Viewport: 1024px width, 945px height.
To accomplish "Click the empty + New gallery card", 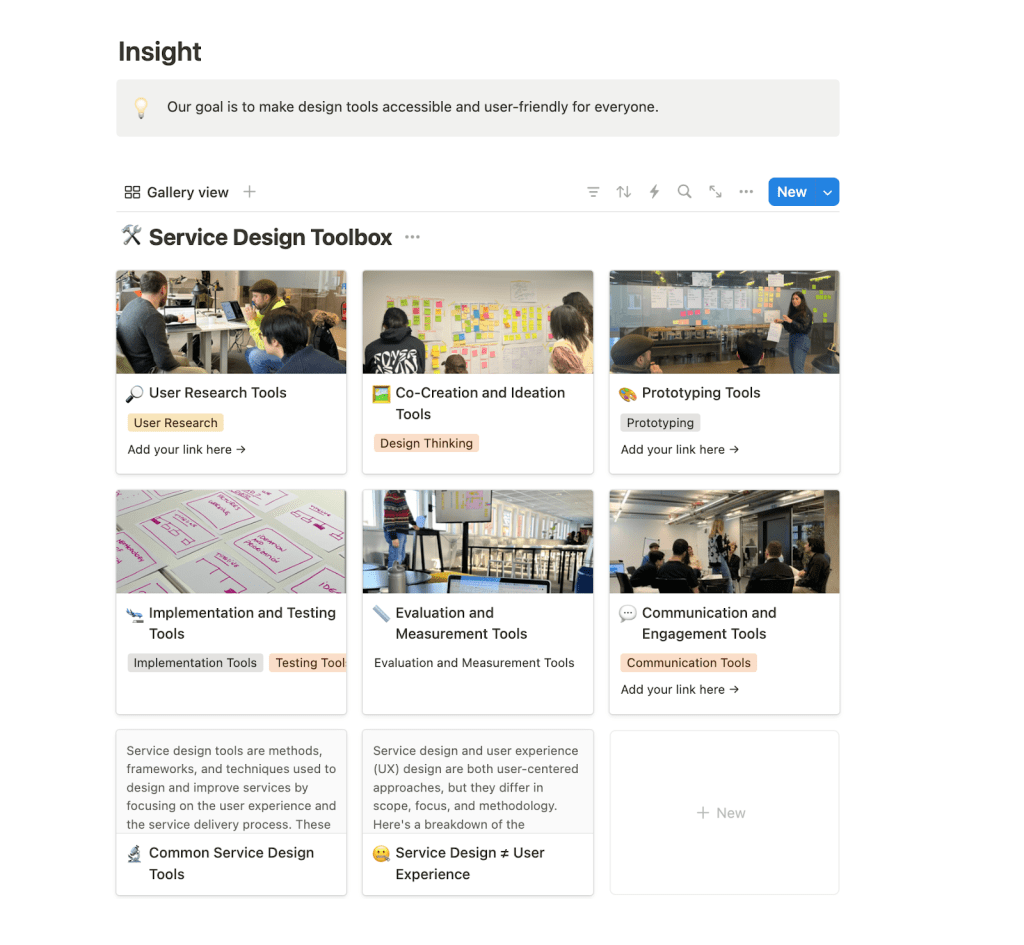I will coord(724,813).
